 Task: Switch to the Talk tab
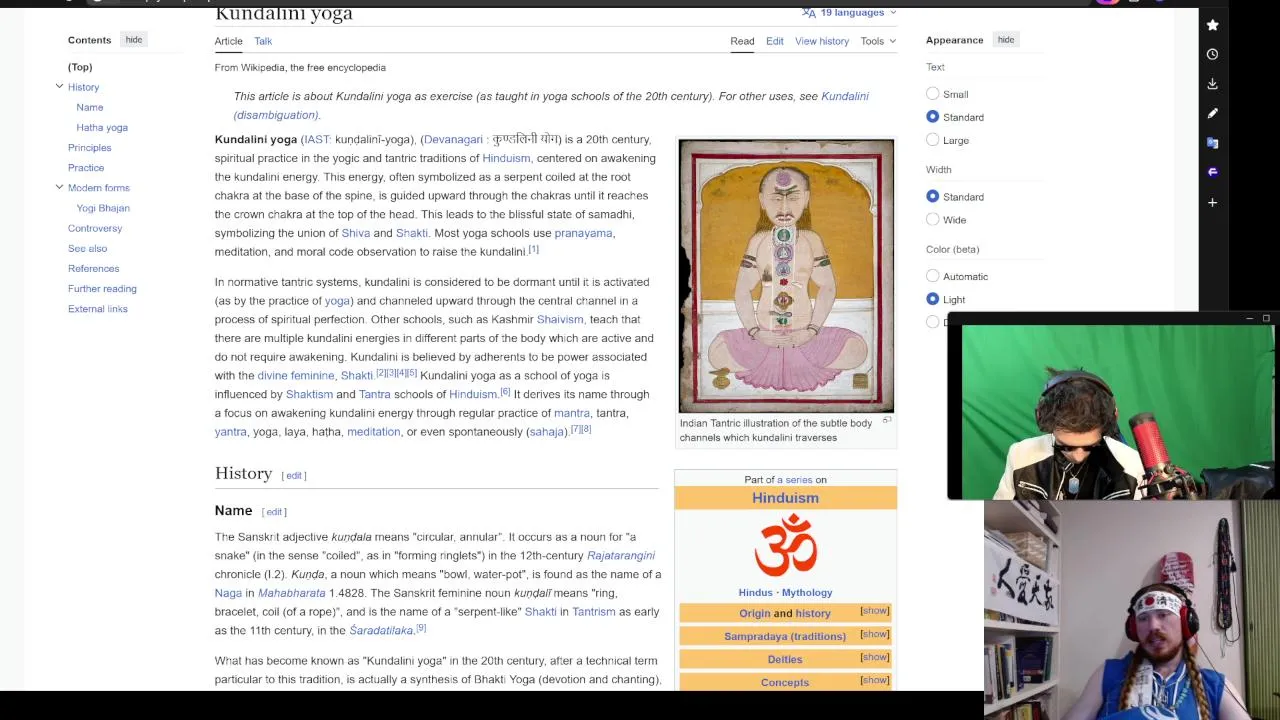(263, 41)
